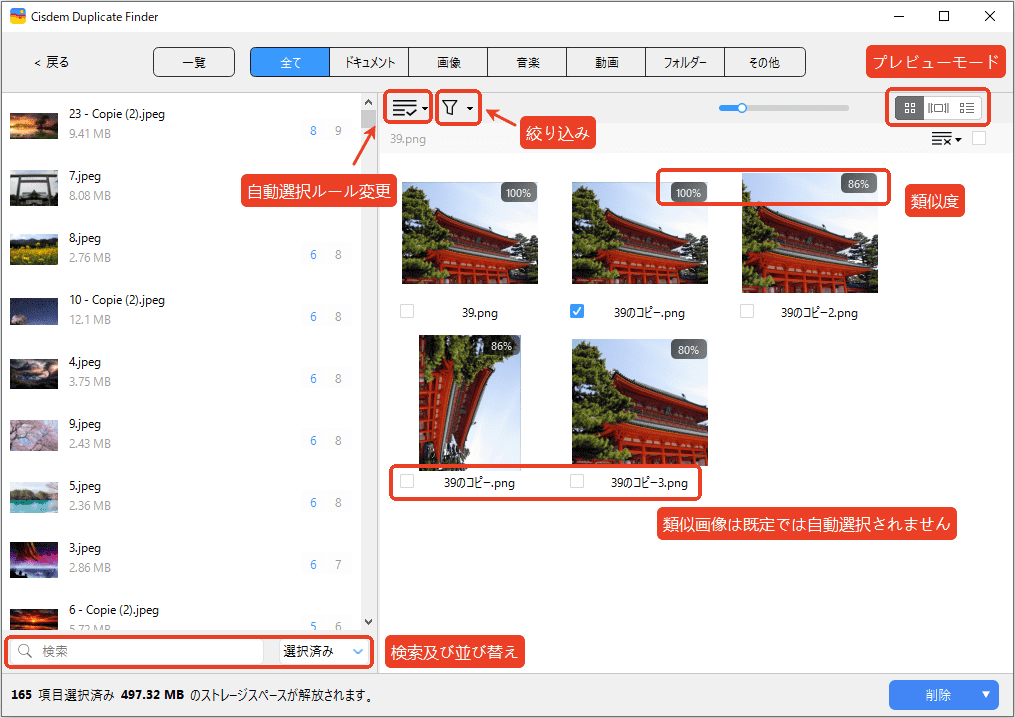Open the deselect menu next to the group checkbox

(x=945, y=139)
